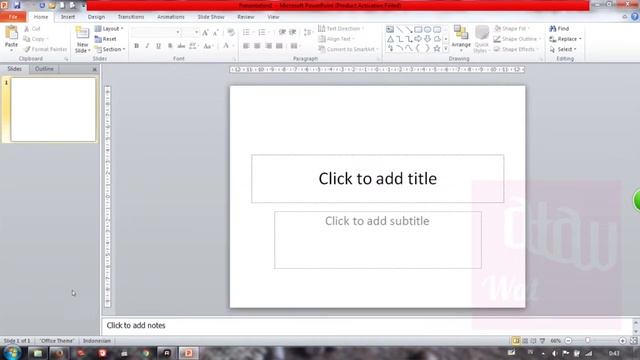This screenshot has height=360, width=640.
Task: Click the zoom slider handle
Action: coord(588,340)
